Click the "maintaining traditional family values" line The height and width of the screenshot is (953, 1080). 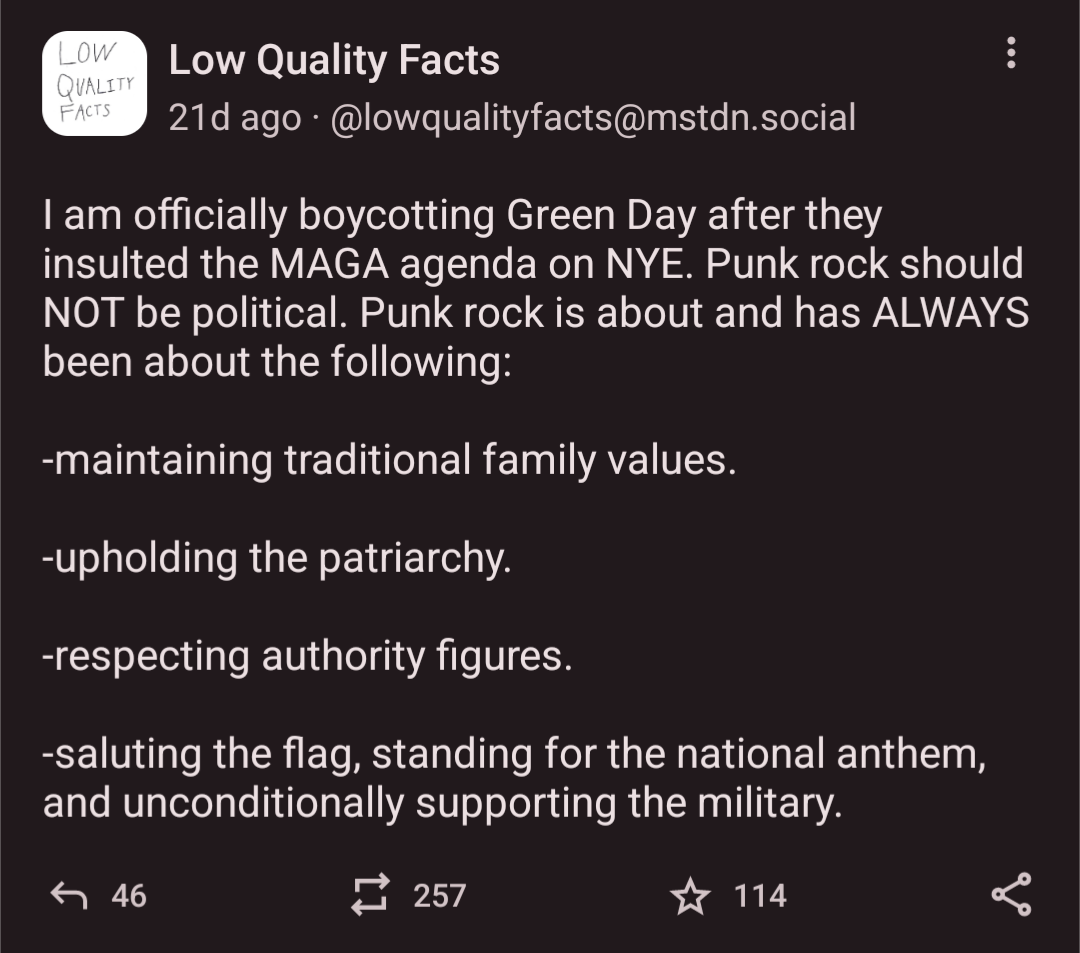pos(389,460)
